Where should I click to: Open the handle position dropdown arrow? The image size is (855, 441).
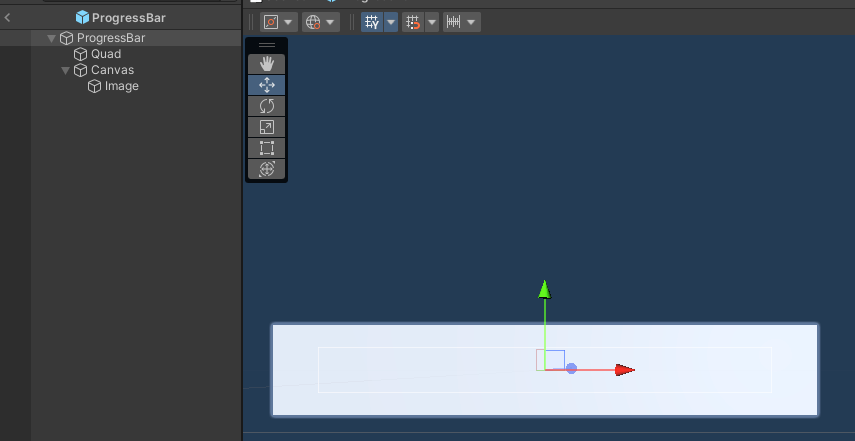[288, 22]
